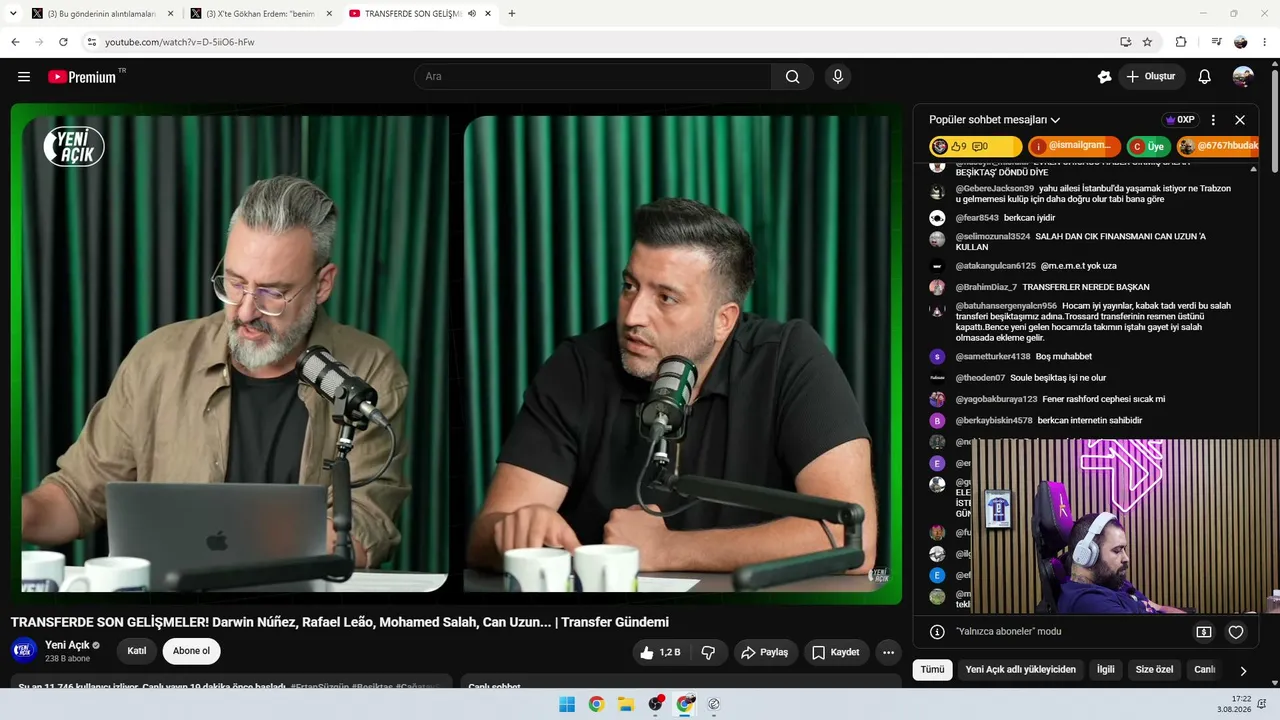Open Chrome extensions puzzle icon
The height and width of the screenshot is (720, 1280).
[x=1181, y=42]
